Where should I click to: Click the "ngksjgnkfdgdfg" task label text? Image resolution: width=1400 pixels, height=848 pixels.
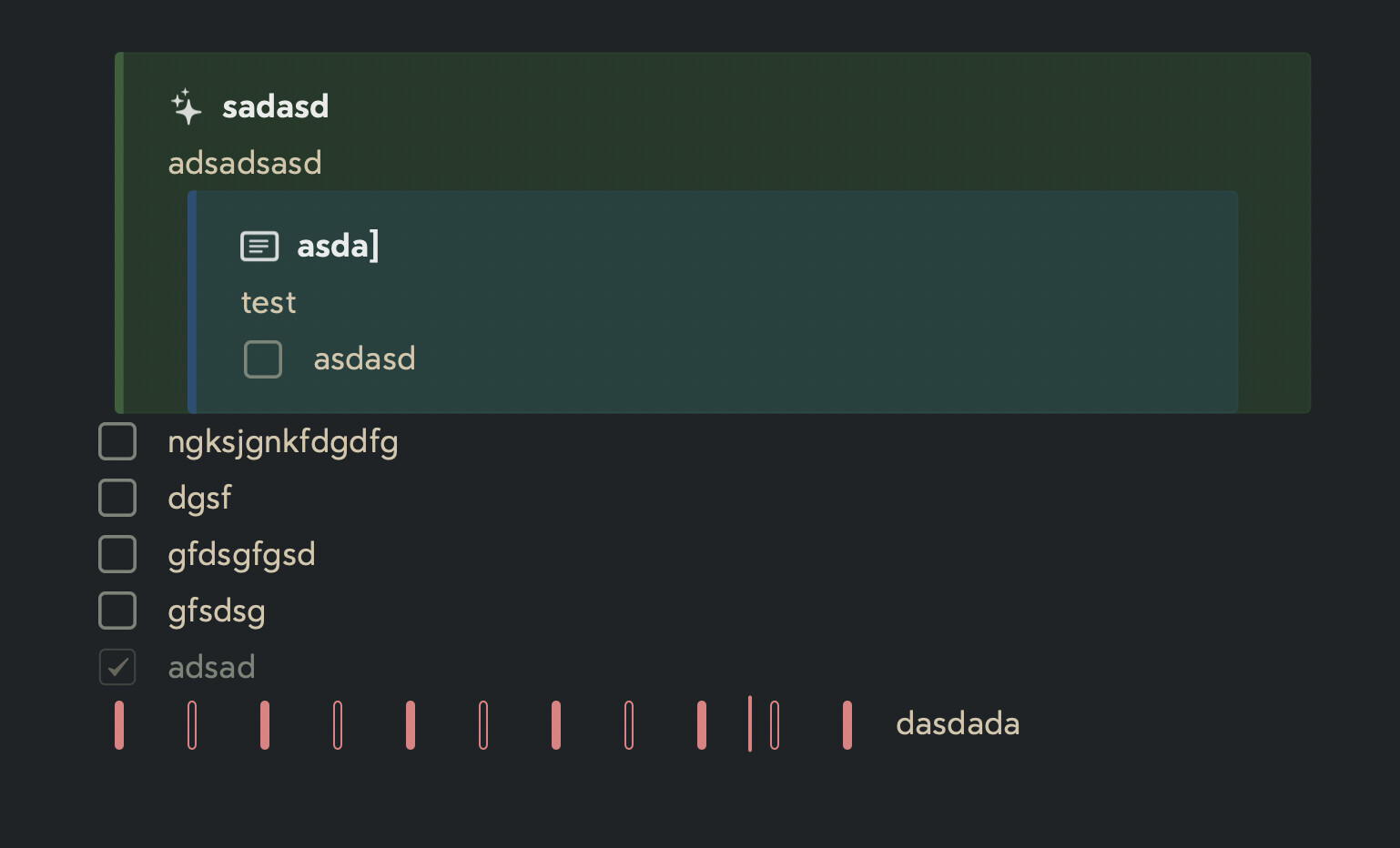(x=283, y=442)
